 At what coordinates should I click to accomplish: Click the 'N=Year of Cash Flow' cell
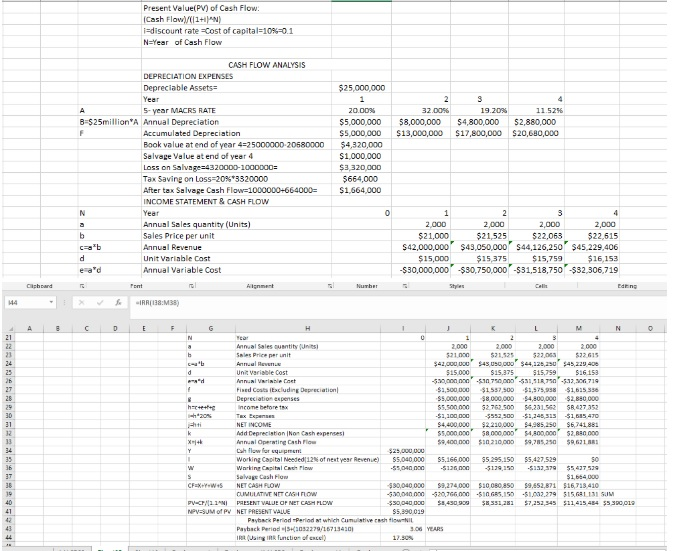coord(182,42)
